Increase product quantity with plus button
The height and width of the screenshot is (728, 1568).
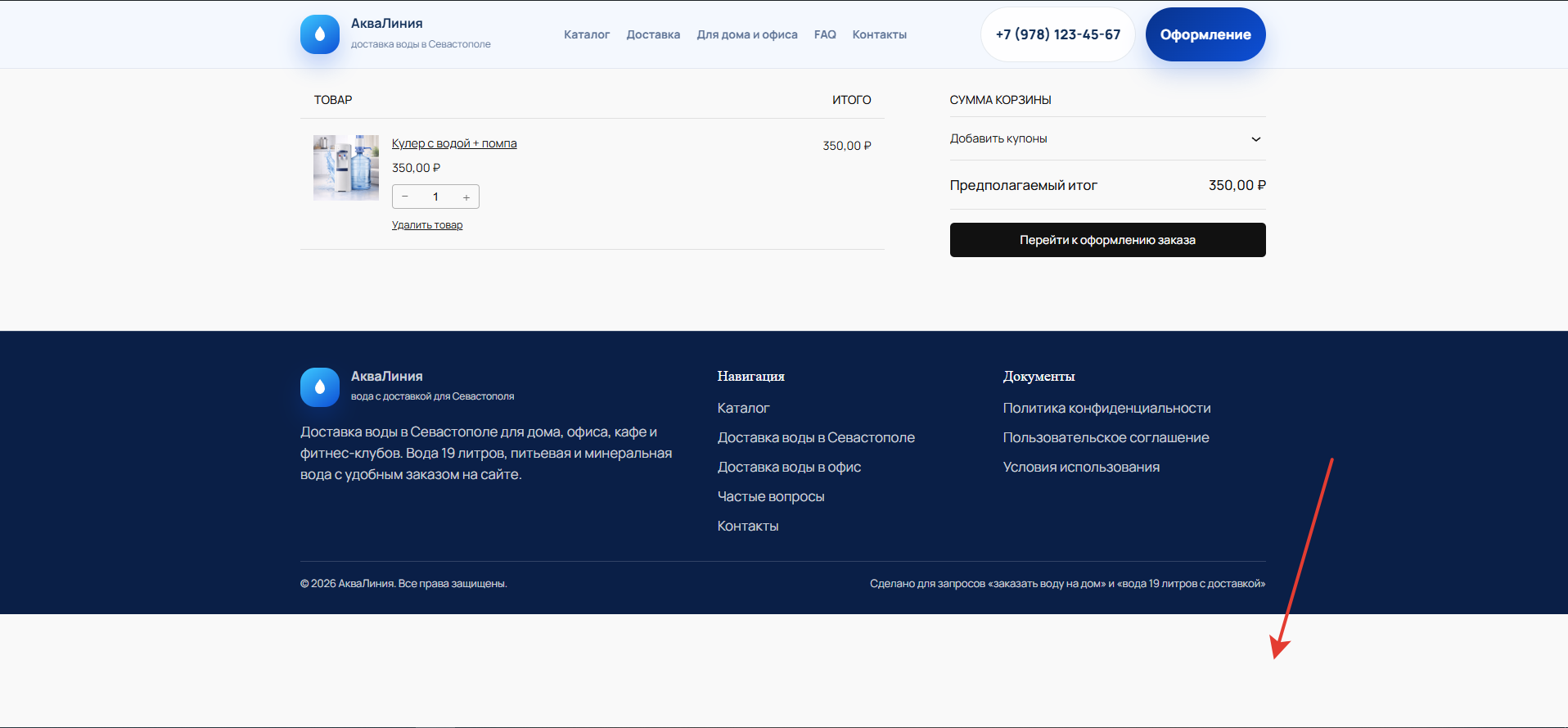point(466,197)
